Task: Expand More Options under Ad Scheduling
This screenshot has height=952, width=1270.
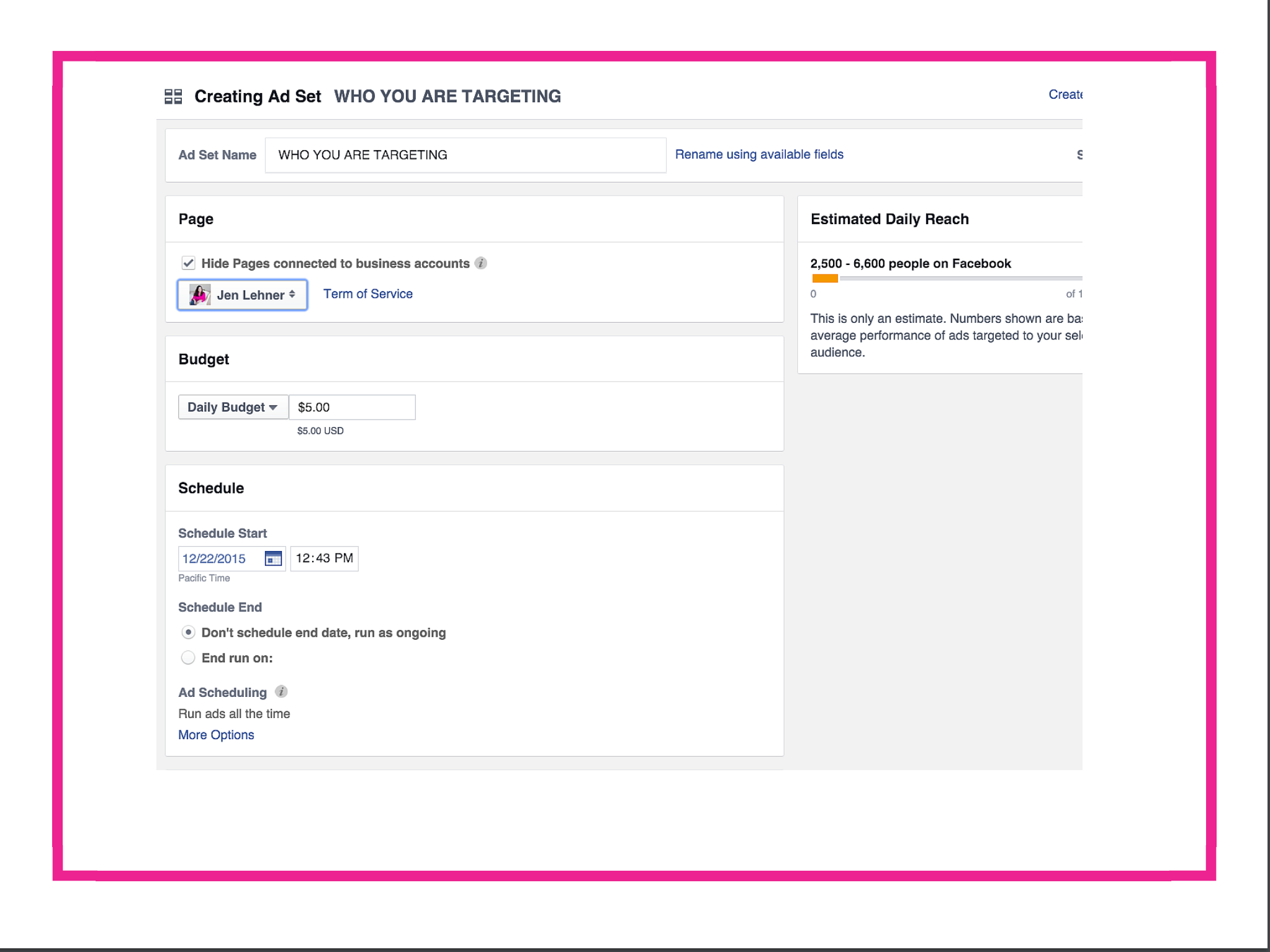Action: 215,734
